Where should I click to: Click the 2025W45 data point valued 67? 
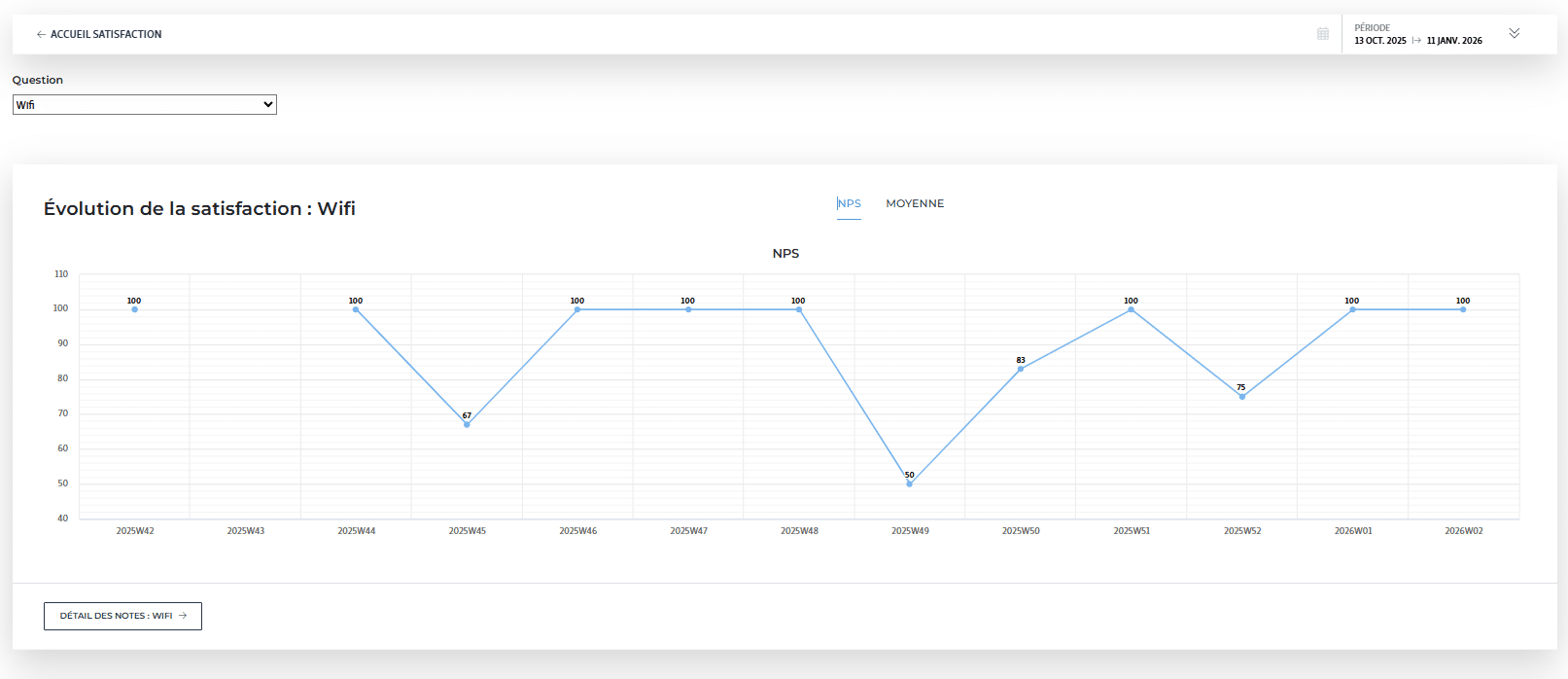[x=467, y=424]
